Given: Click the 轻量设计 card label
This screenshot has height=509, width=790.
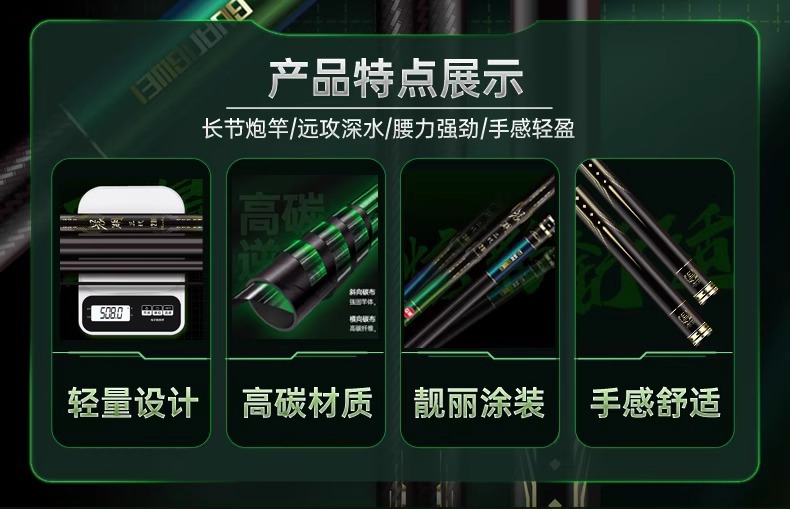Looking at the screenshot, I should pyautogui.click(x=132, y=403).
